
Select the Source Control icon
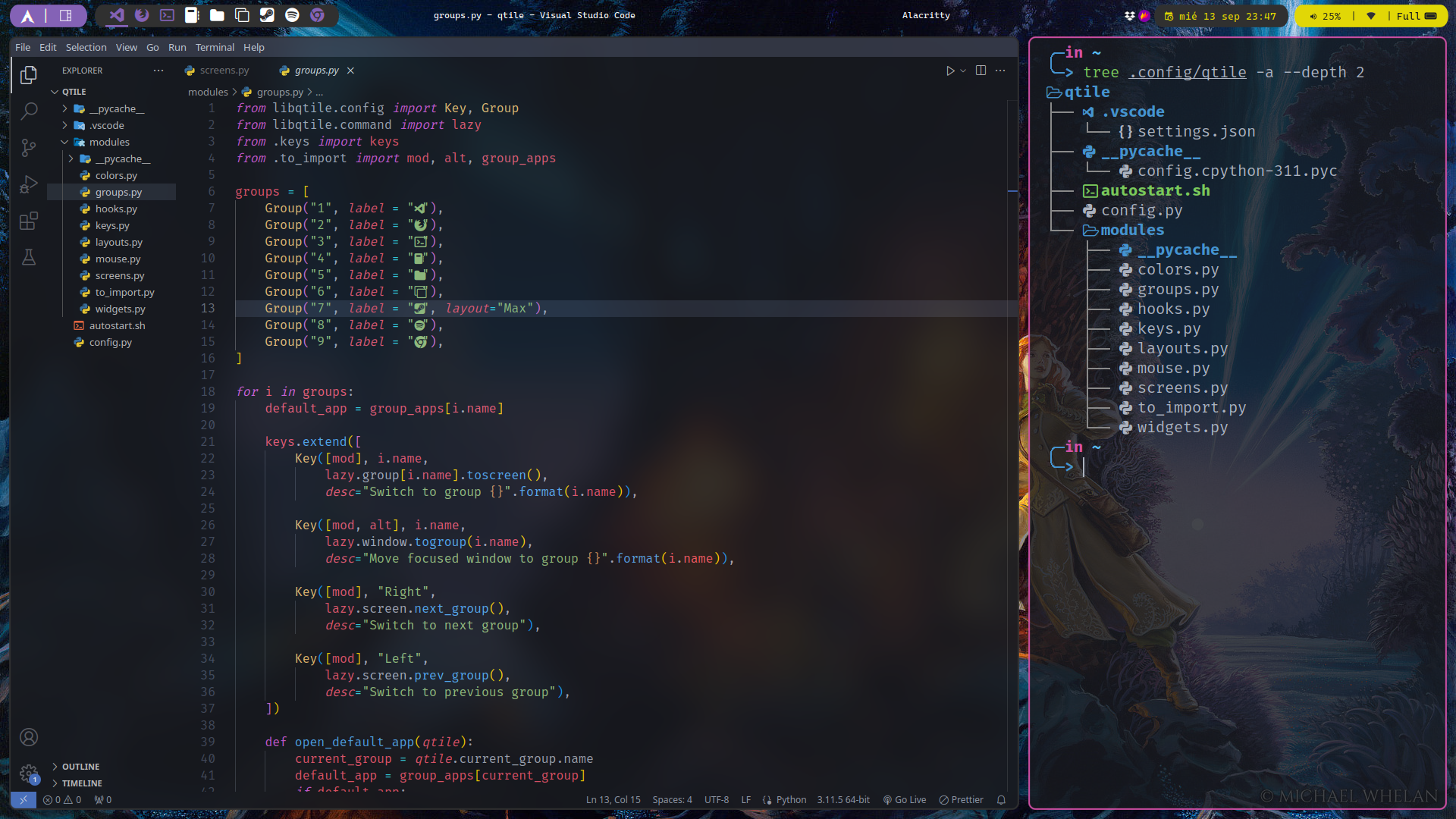29,148
